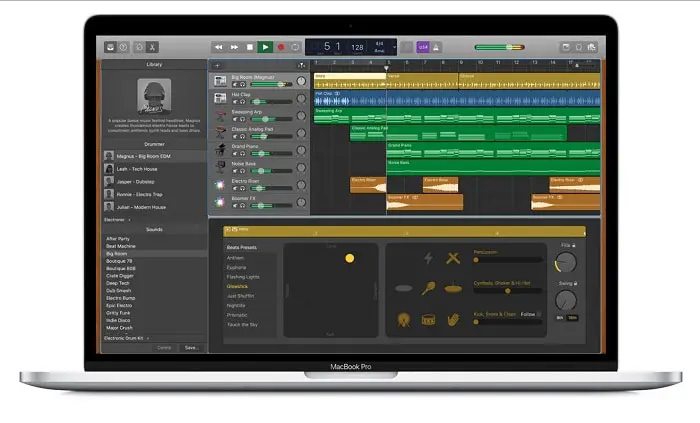
Task: Click the Fast Forward transport button
Action: click(234, 47)
